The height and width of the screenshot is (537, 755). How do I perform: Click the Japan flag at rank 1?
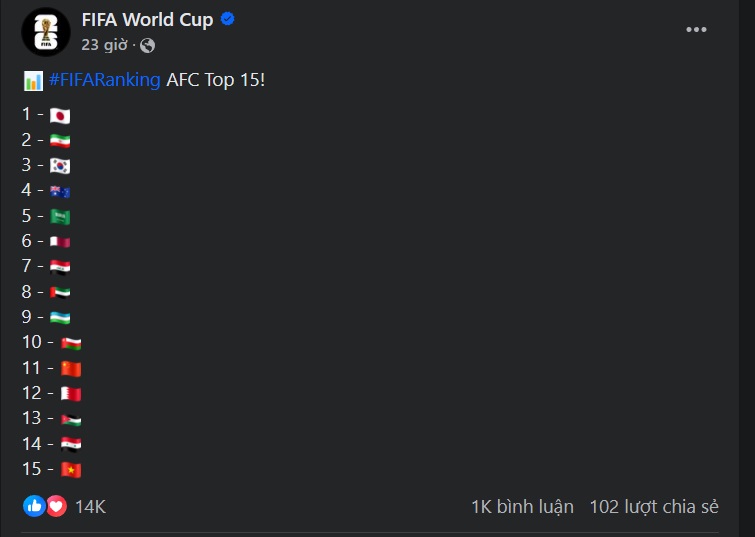coord(60,115)
